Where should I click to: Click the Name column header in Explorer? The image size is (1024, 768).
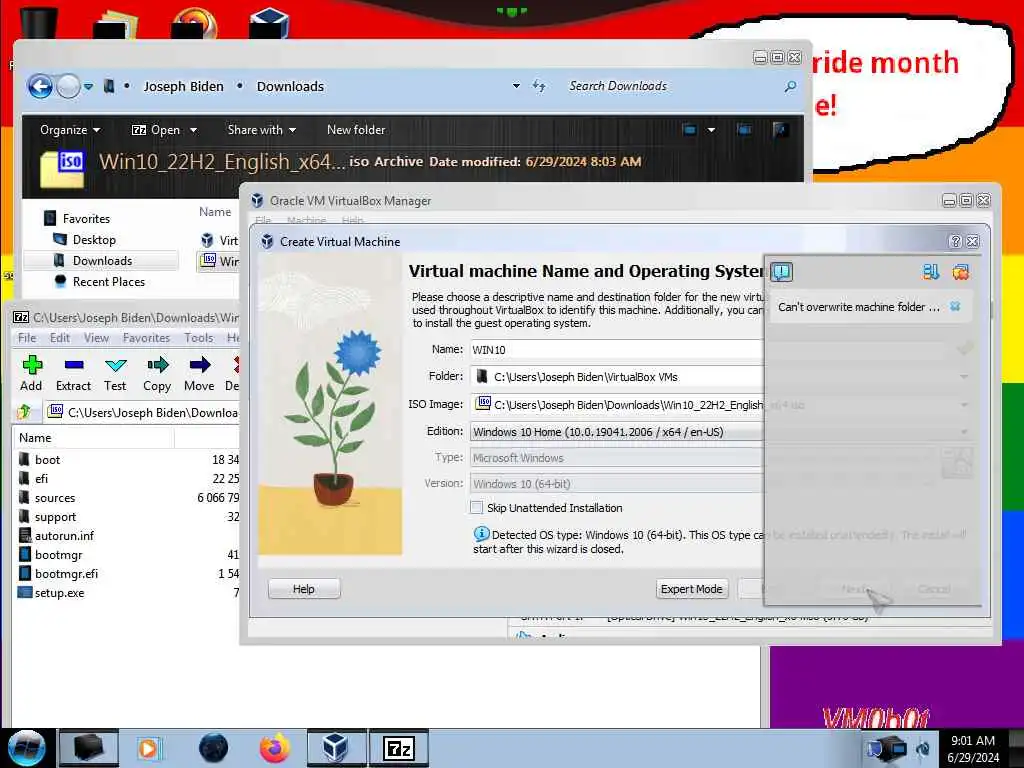(215, 212)
